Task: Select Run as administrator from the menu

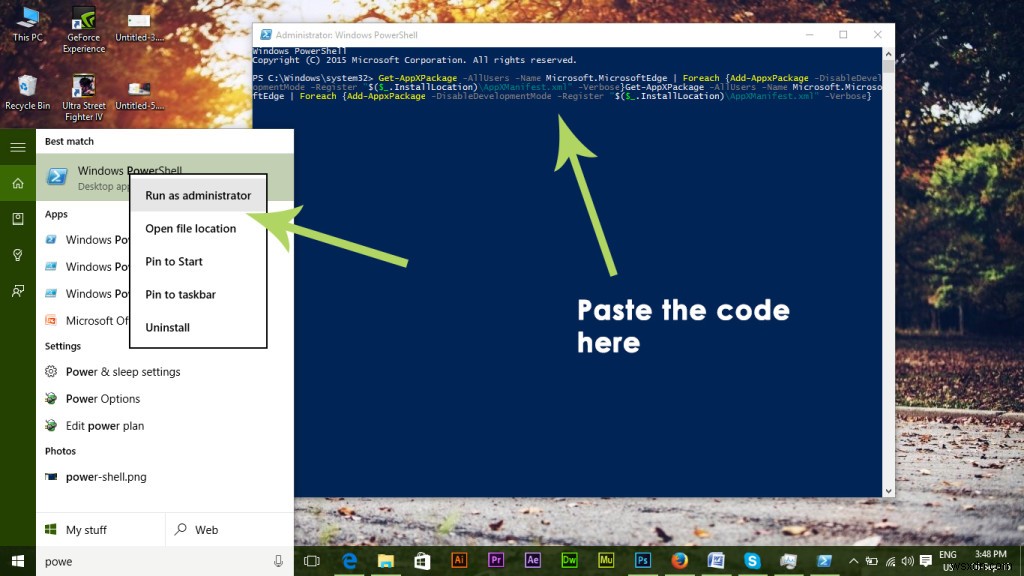Action: (x=198, y=195)
